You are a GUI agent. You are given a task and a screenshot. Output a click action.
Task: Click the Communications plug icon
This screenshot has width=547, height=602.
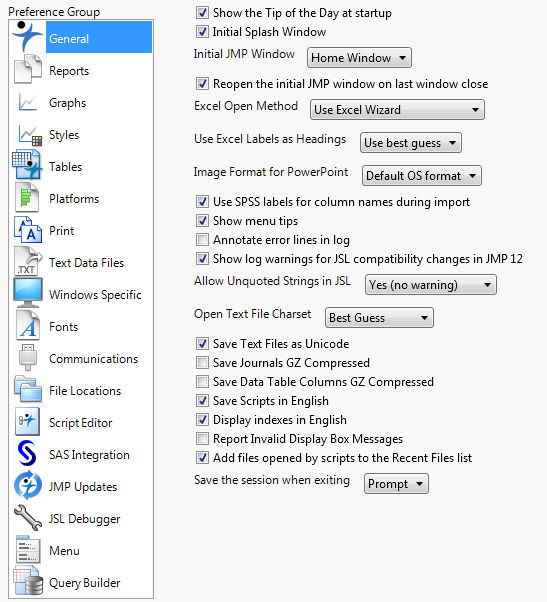[x=28, y=357]
